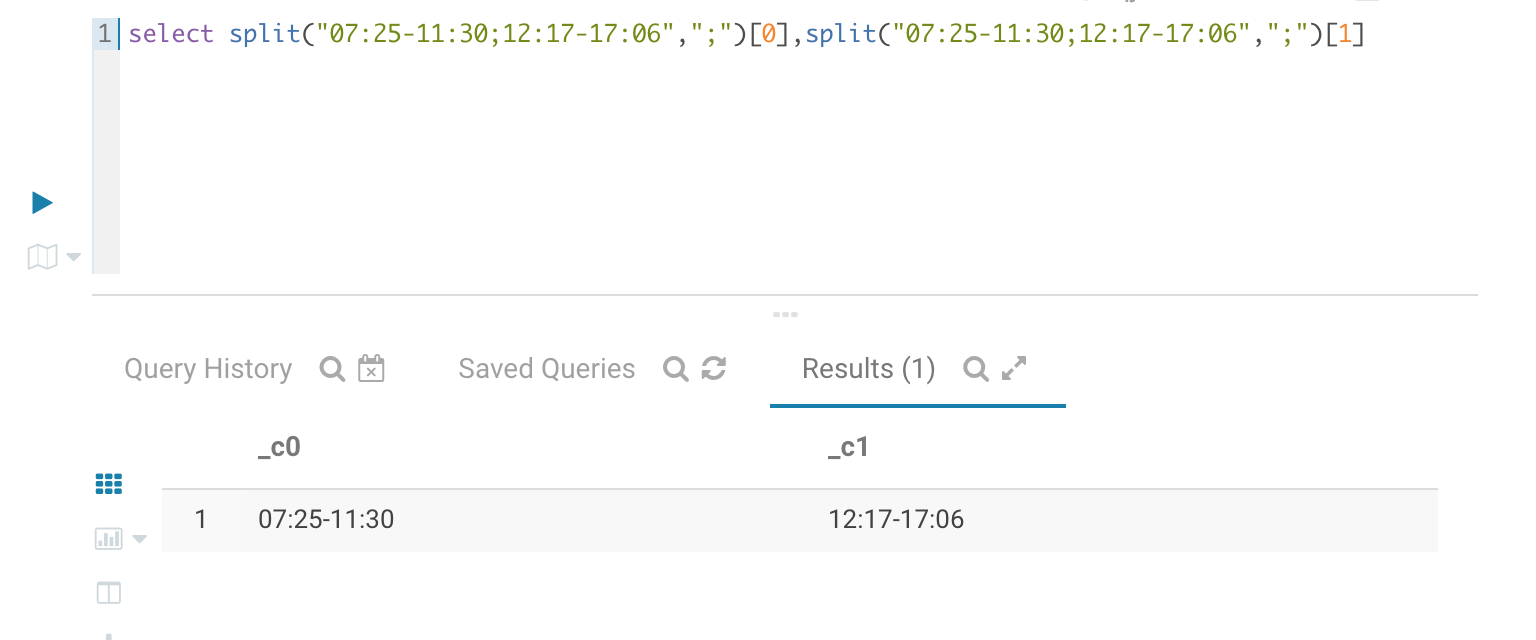Screen dimensions: 1536x640
Task: Open the chart type dropdown arrow
Action: 139,540
